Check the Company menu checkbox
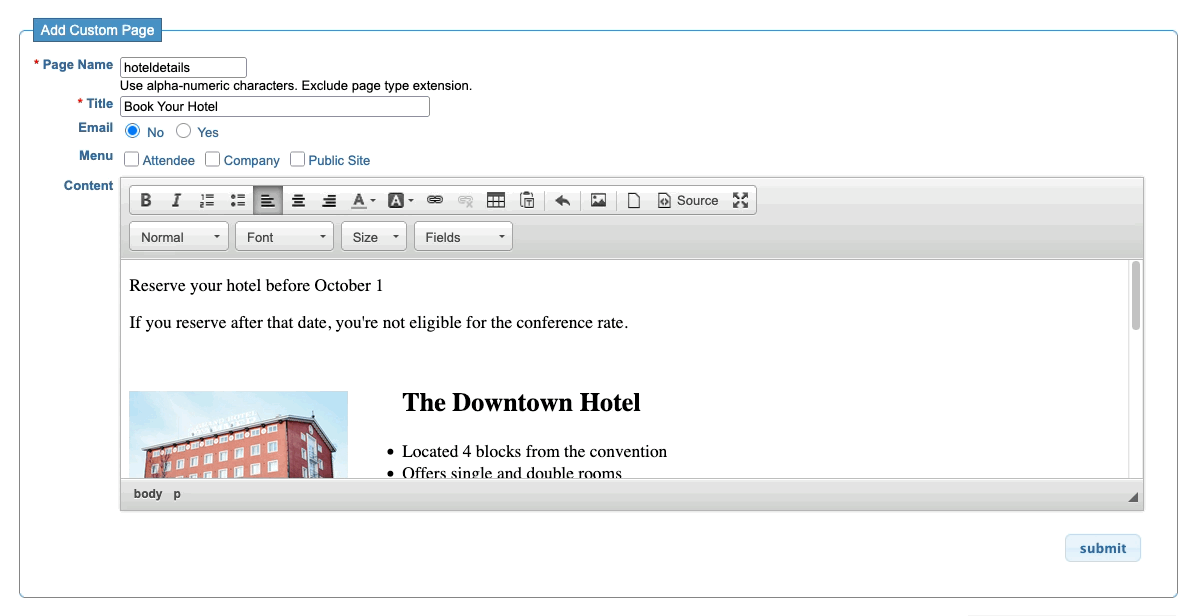 [x=213, y=159]
